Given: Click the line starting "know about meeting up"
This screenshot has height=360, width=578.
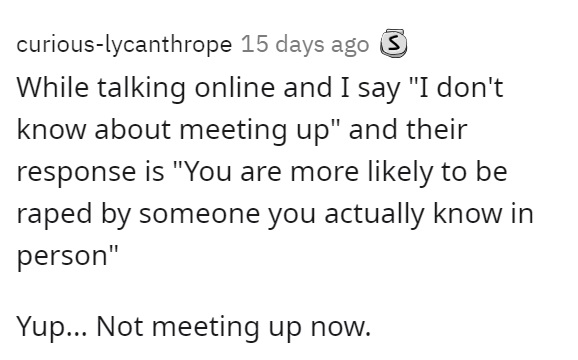Looking at the screenshot, I should (x=242, y=130).
